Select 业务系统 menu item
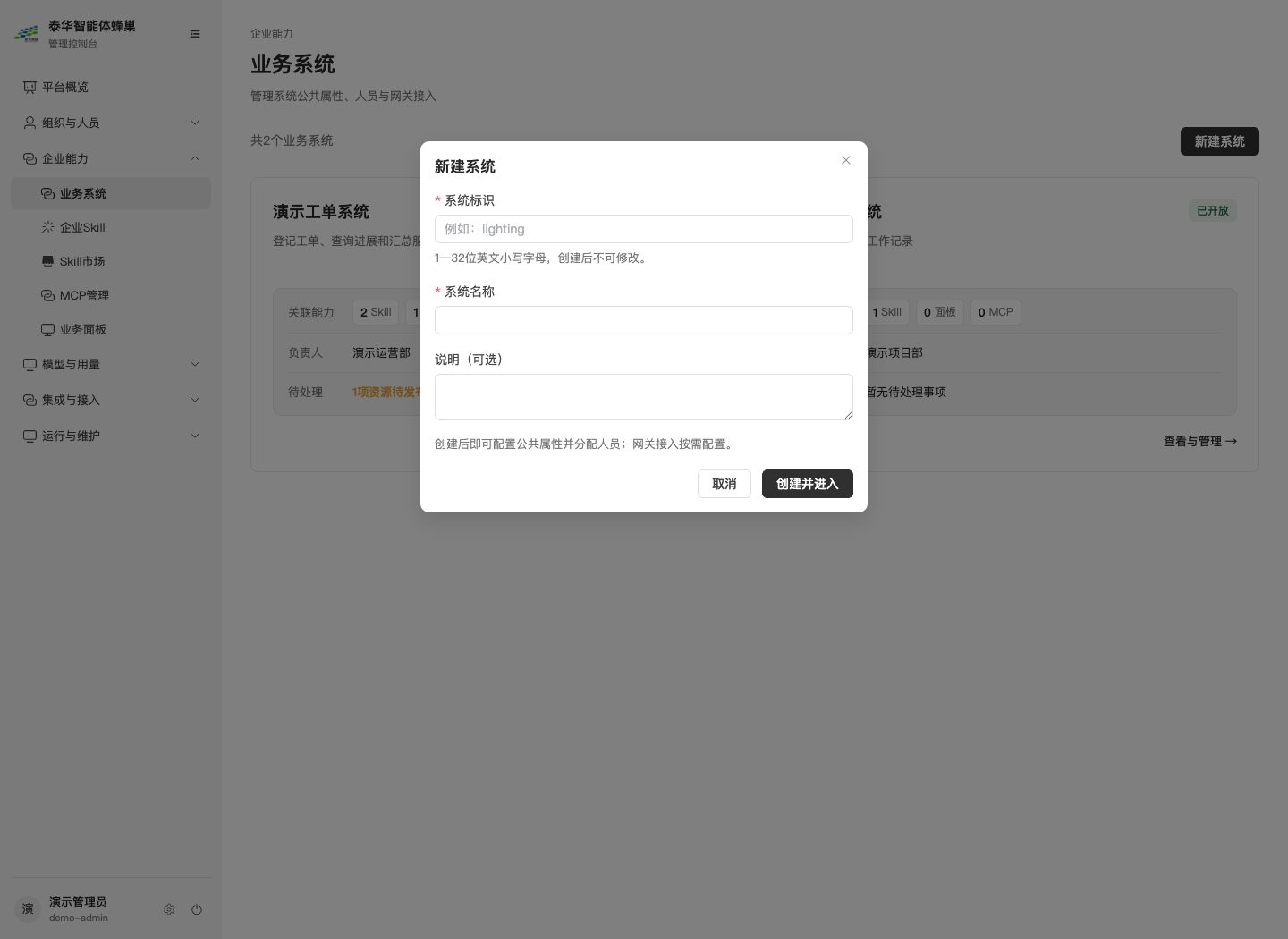 point(111,193)
